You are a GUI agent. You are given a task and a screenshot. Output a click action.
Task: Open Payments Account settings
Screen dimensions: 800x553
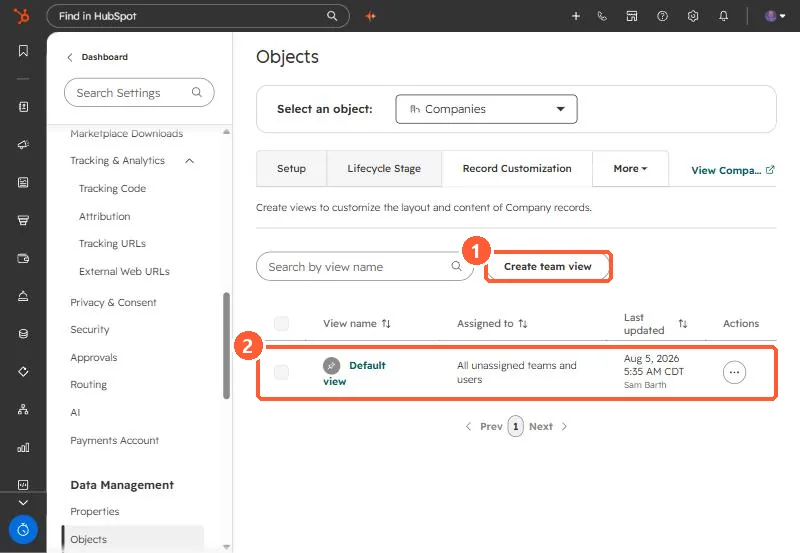click(x=114, y=441)
